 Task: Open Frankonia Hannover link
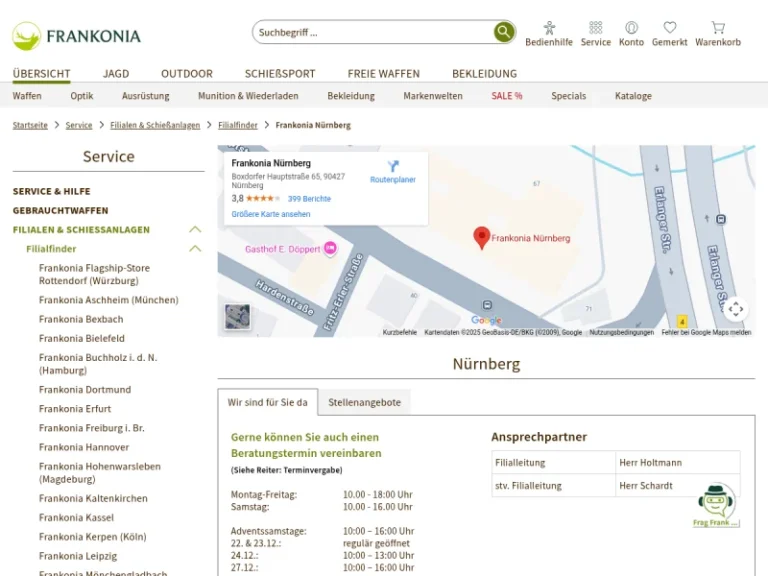[x=84, y=447]
